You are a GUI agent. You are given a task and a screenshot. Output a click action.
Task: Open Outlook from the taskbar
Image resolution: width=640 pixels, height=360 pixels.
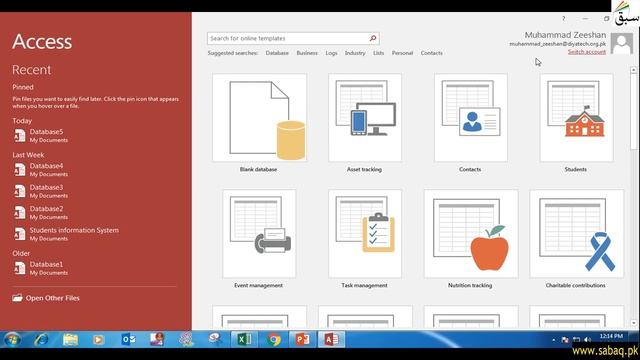click(x=129, y=339)
